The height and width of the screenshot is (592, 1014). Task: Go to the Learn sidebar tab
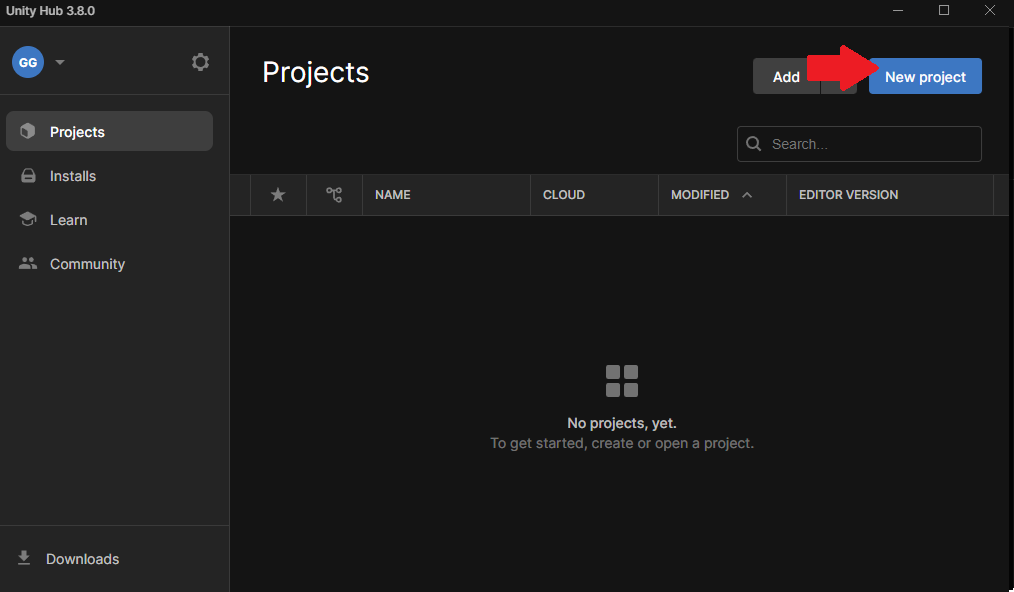[x=109, y=220]
